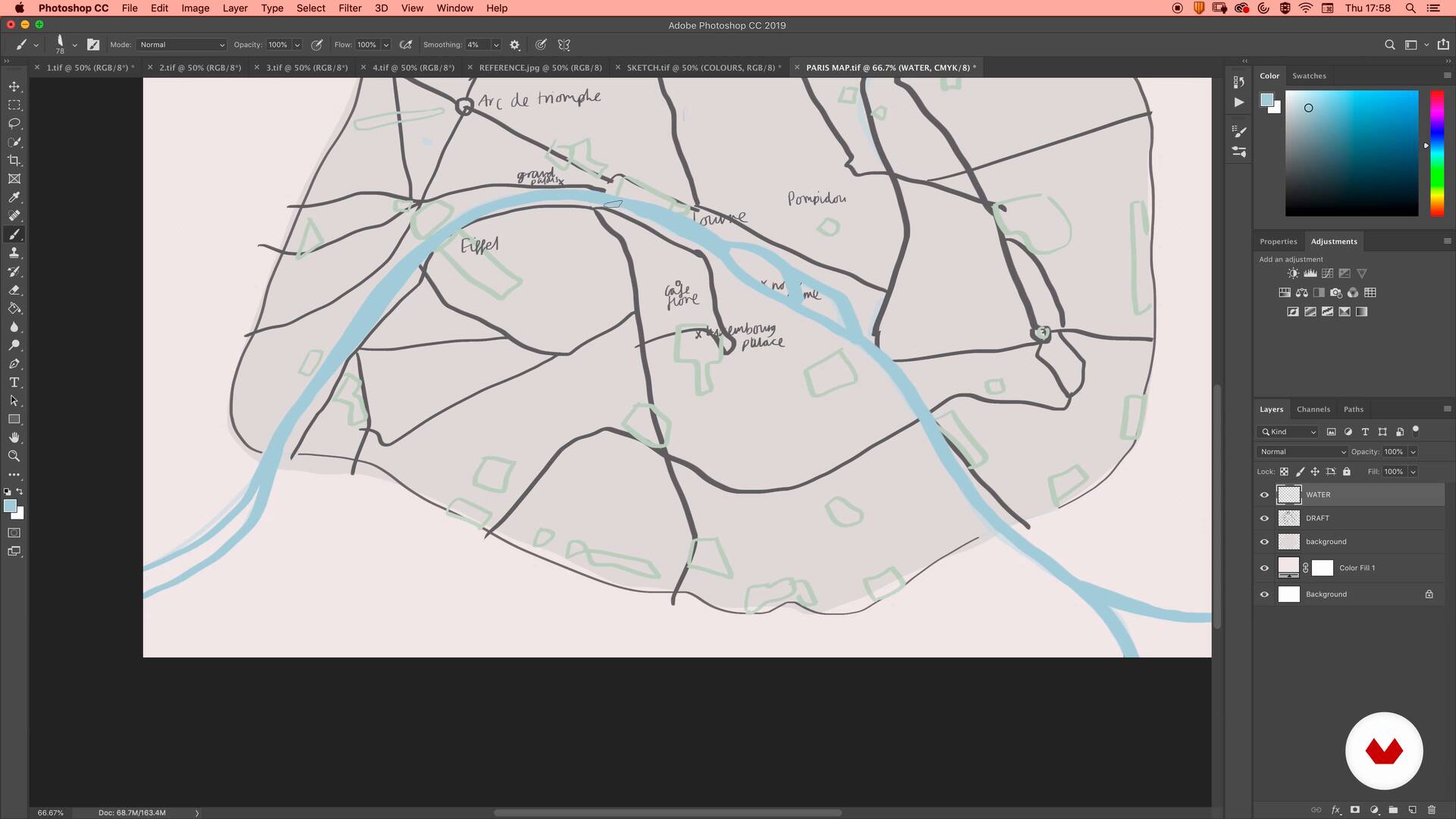Open the layer Fill percentage dropdown
The width and height of the screenshot is (1456, 819).
coord(1414,472)
